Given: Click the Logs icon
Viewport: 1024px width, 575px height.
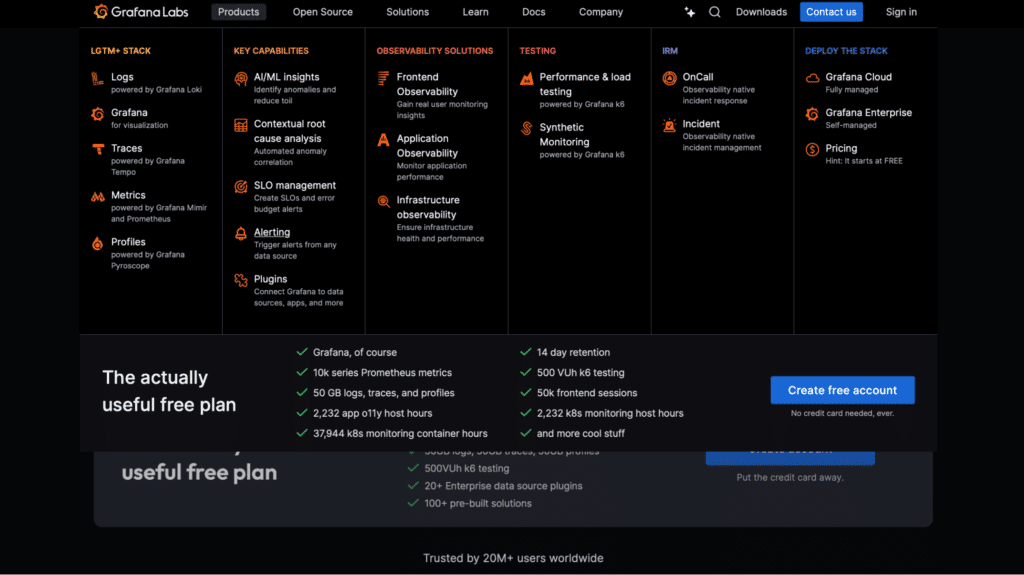Looking at the screenshot, I should coord(97,78).
